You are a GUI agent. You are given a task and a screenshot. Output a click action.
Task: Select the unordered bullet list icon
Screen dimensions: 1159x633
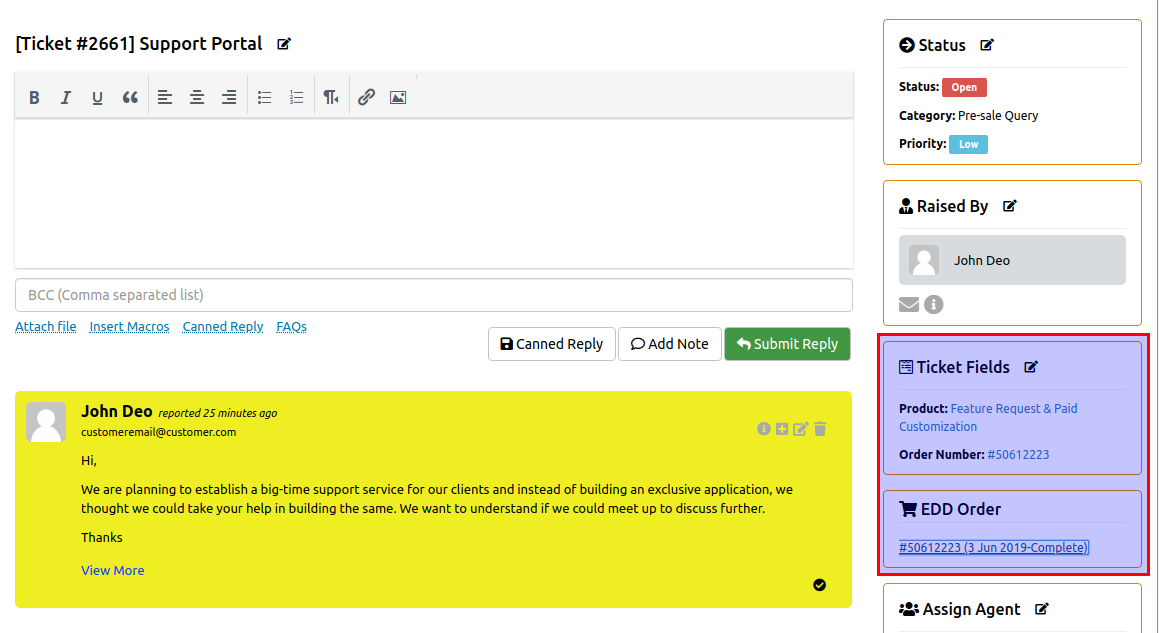click(x=264, y=97)
